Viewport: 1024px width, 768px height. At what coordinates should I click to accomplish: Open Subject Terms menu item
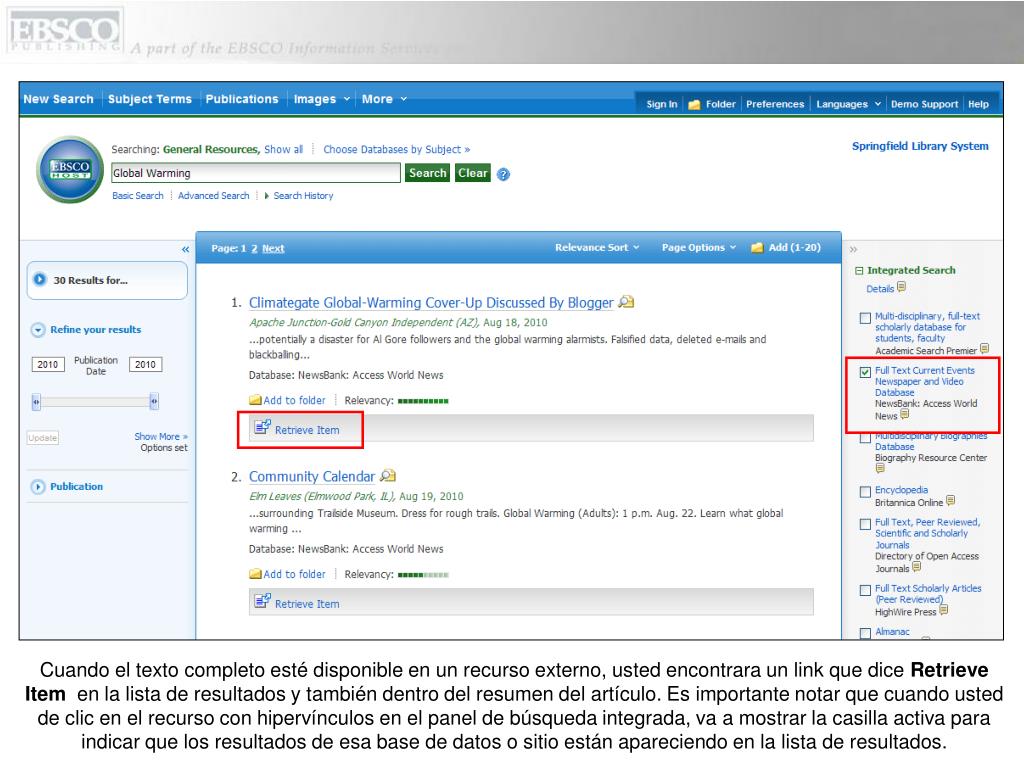pos(150,99)
